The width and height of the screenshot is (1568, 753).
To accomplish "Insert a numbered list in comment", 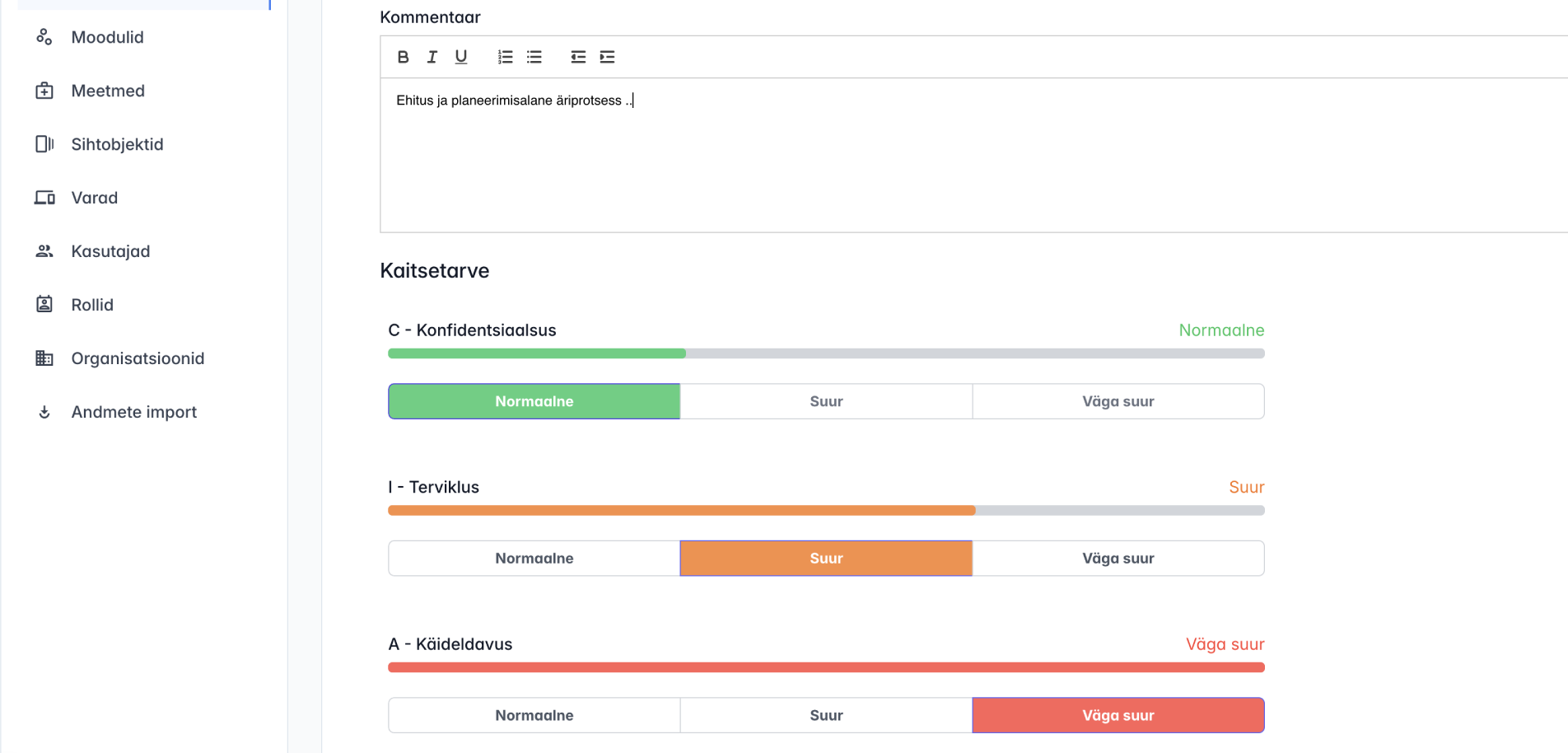I will (505, 57).
